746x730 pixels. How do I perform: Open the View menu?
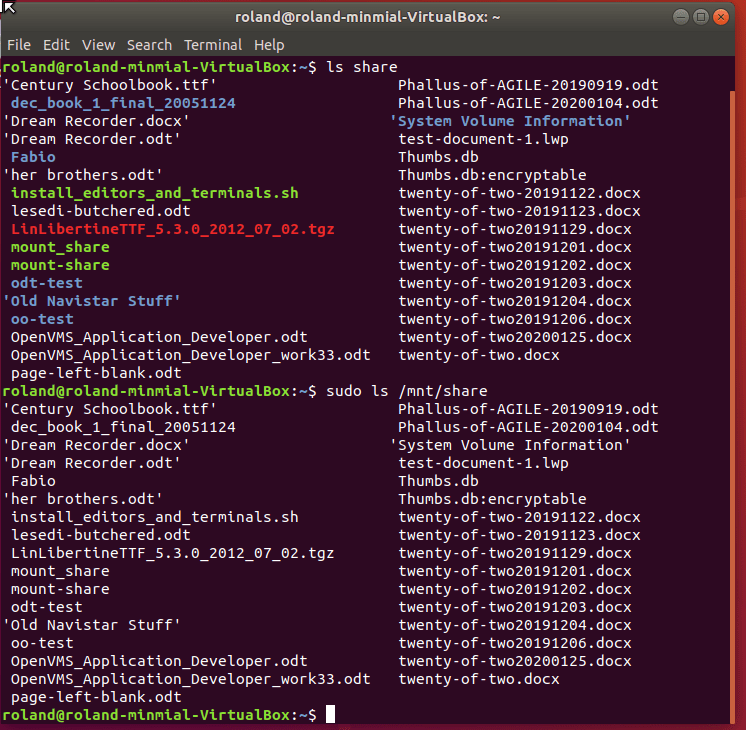98,45
